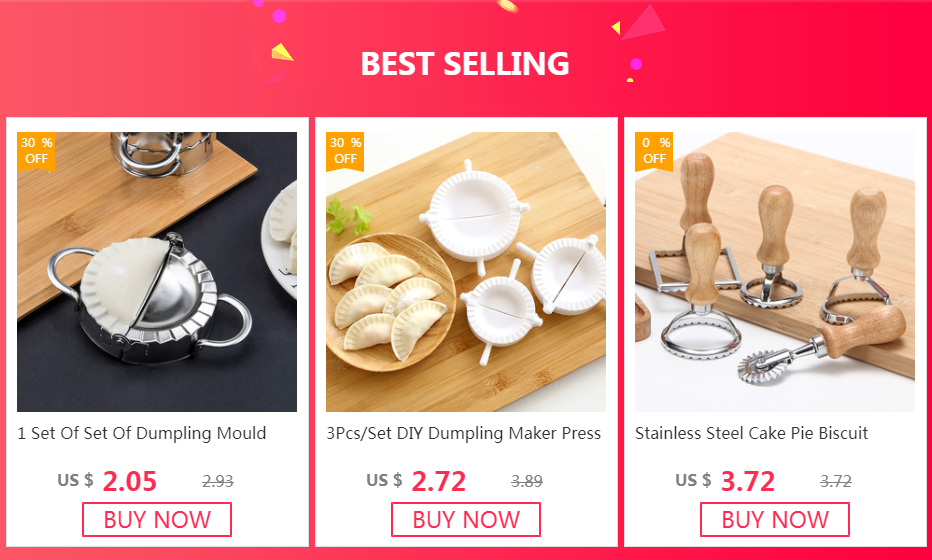Screen dimensions: 932x560
Task: Click BUY NOW for the 2.72 dumpling press
Action: point(466,520)
